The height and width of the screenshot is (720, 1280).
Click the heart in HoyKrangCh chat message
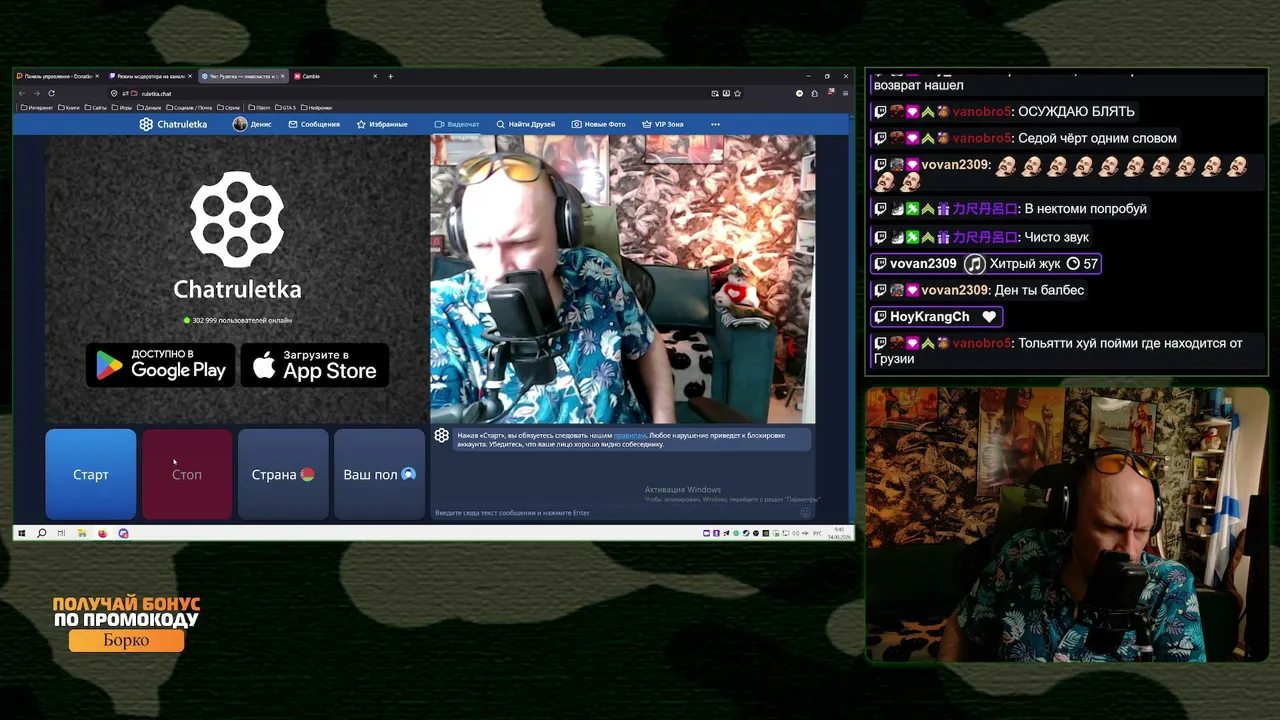coord(989,316)
